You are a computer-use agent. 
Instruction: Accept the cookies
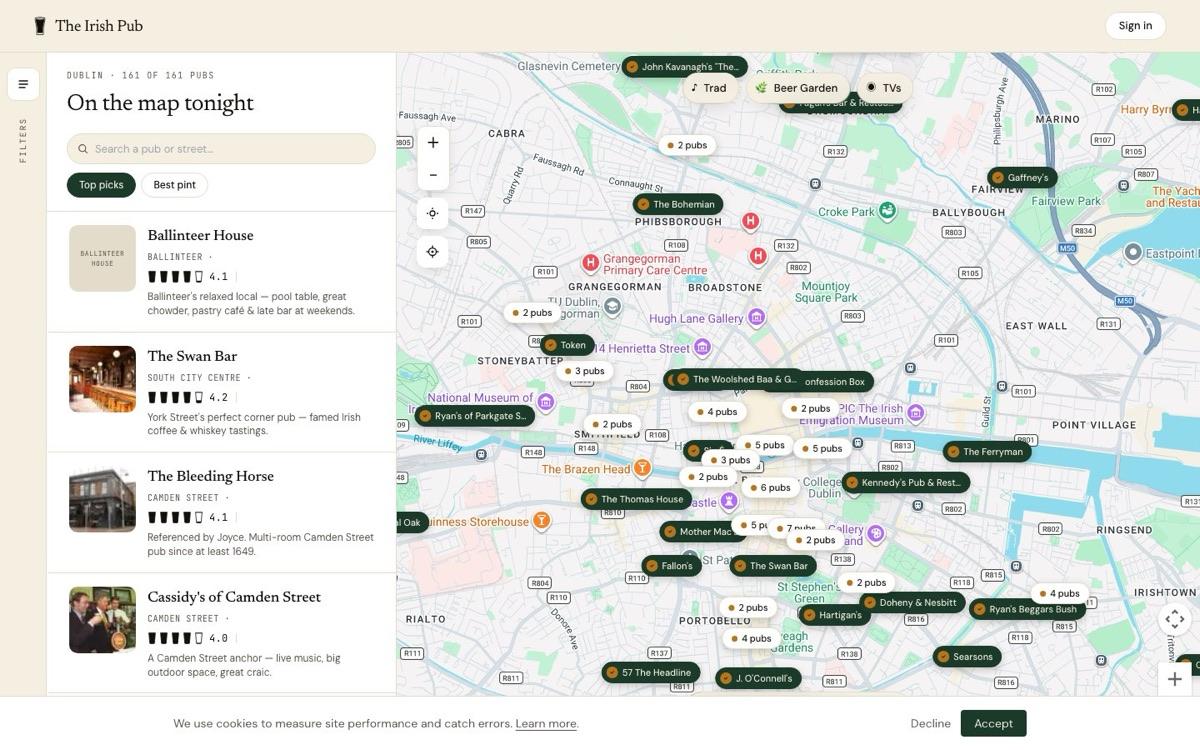(993, 723)
